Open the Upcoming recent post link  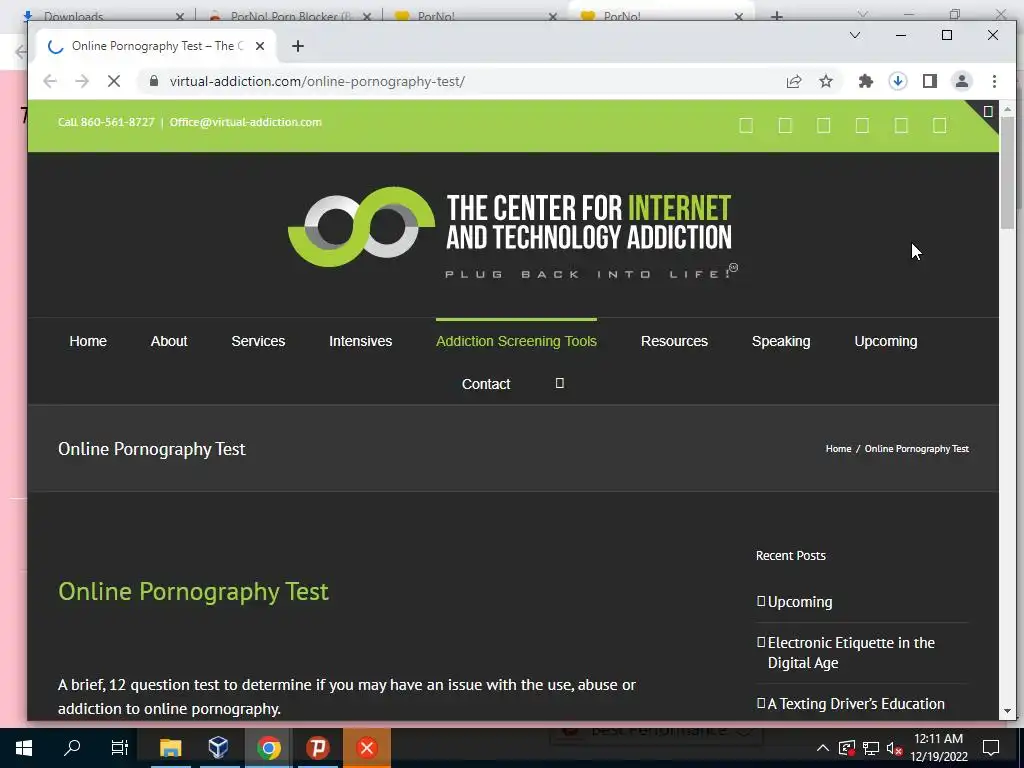coord(800,602)
